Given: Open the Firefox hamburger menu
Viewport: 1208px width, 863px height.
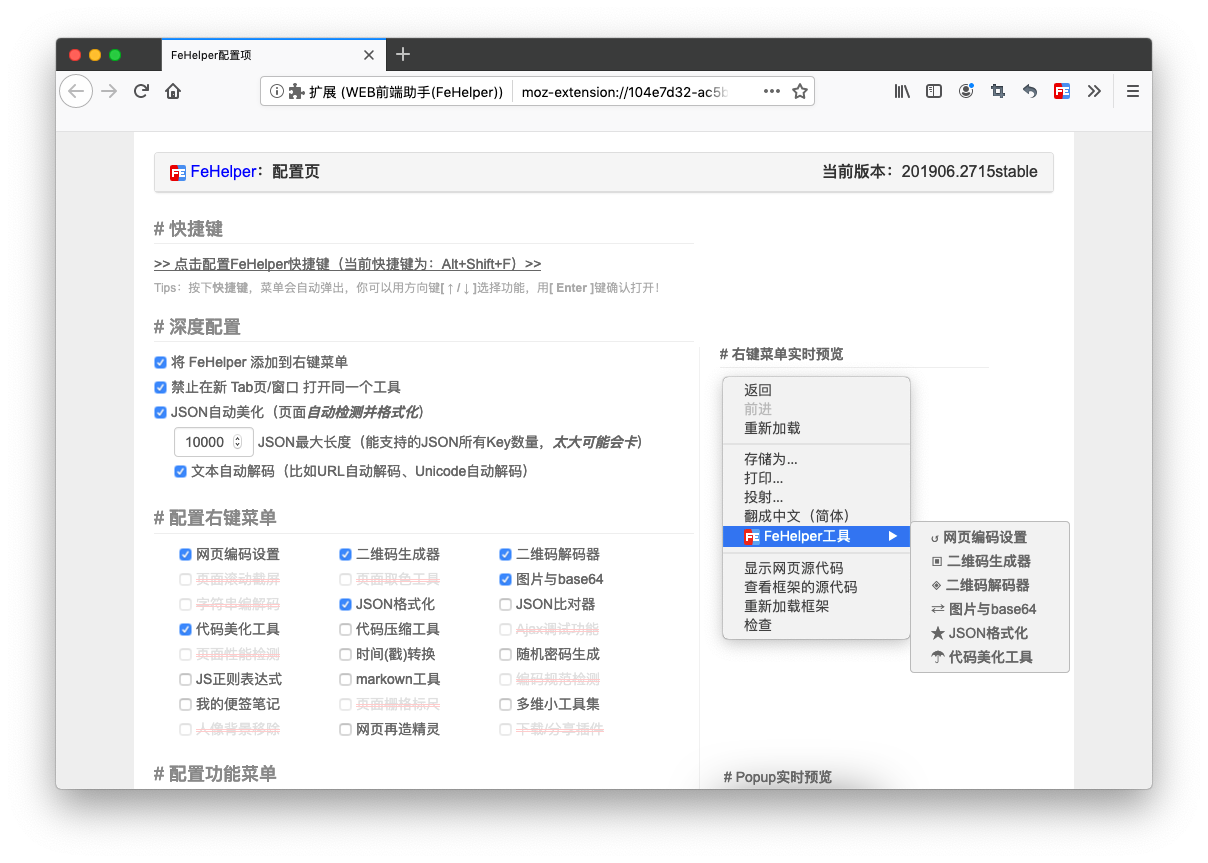Looking at the screenshot, I should click(x=1133, y=91).
